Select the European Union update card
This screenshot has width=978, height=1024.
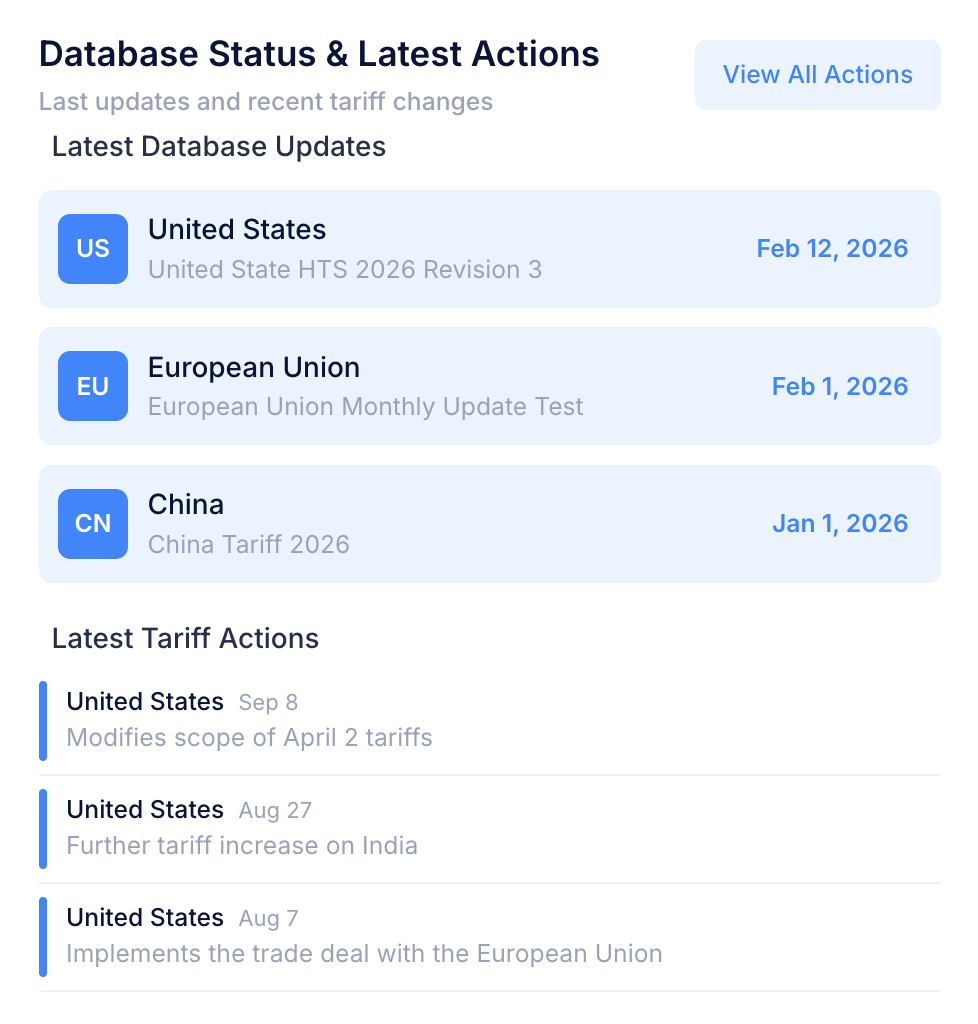coord(489,386)
